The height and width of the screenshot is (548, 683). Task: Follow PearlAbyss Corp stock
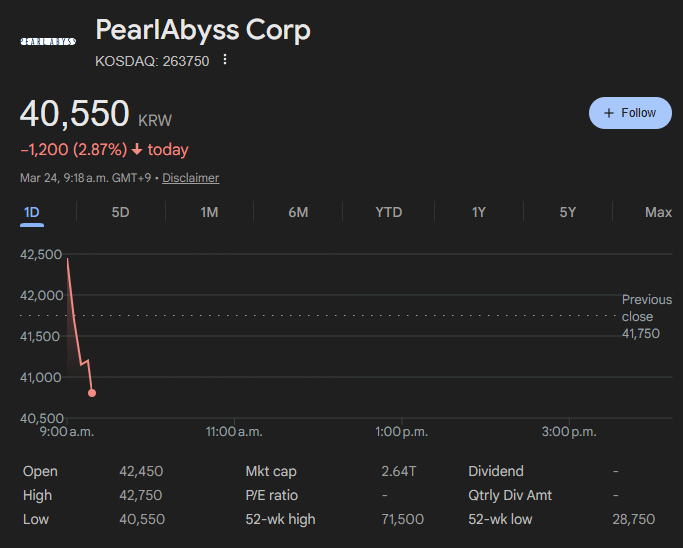(x=630, y=113)
